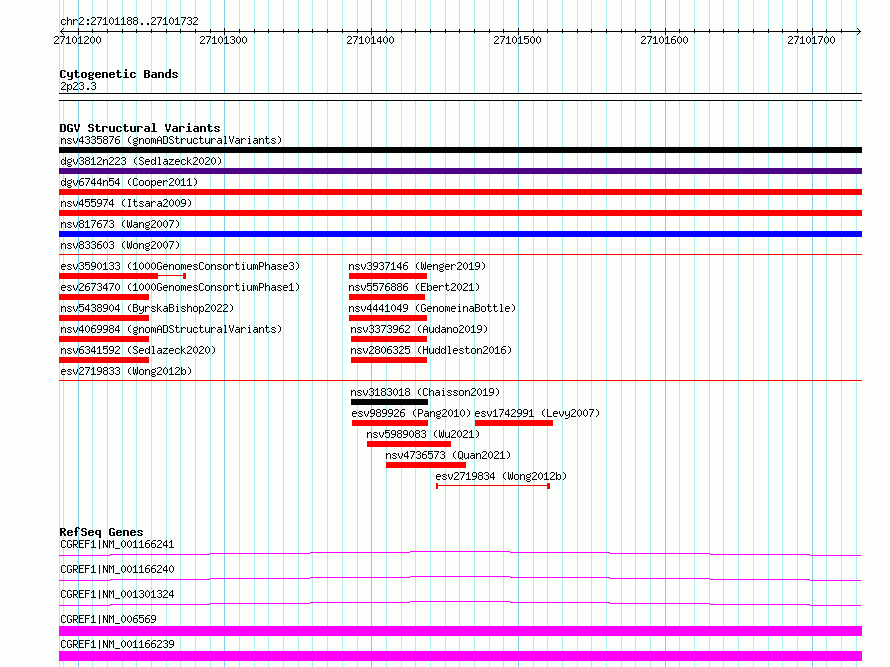Open variant esv989926 (Pang2010) label

tap(412, 413)
